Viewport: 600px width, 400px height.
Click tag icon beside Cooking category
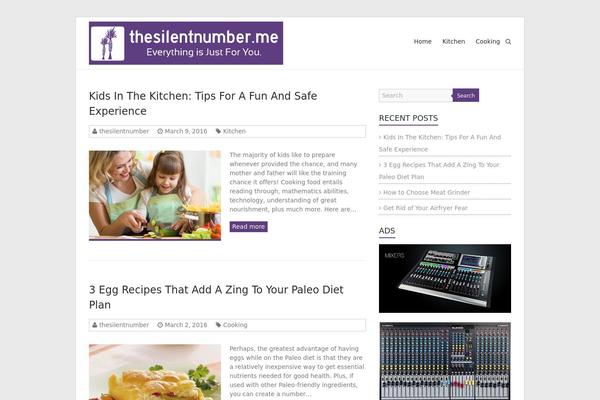[x=218, y=325]
